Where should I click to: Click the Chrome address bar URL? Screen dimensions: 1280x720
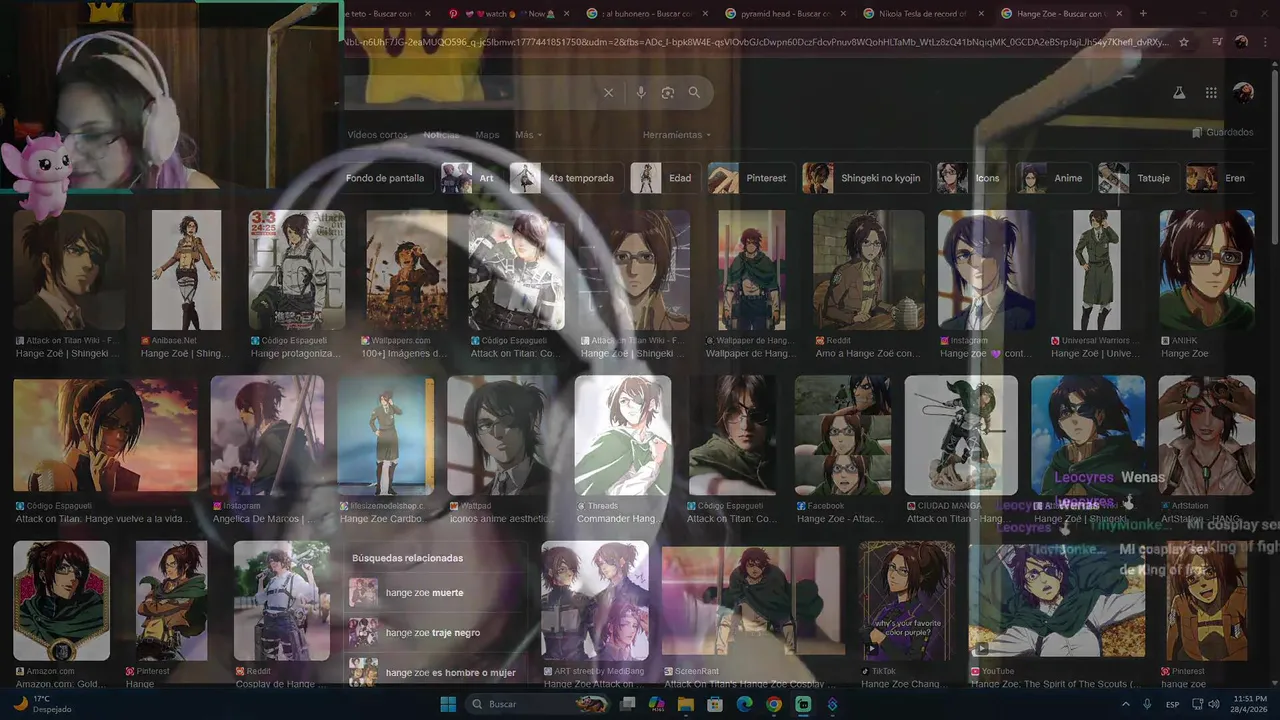[755, 42]
